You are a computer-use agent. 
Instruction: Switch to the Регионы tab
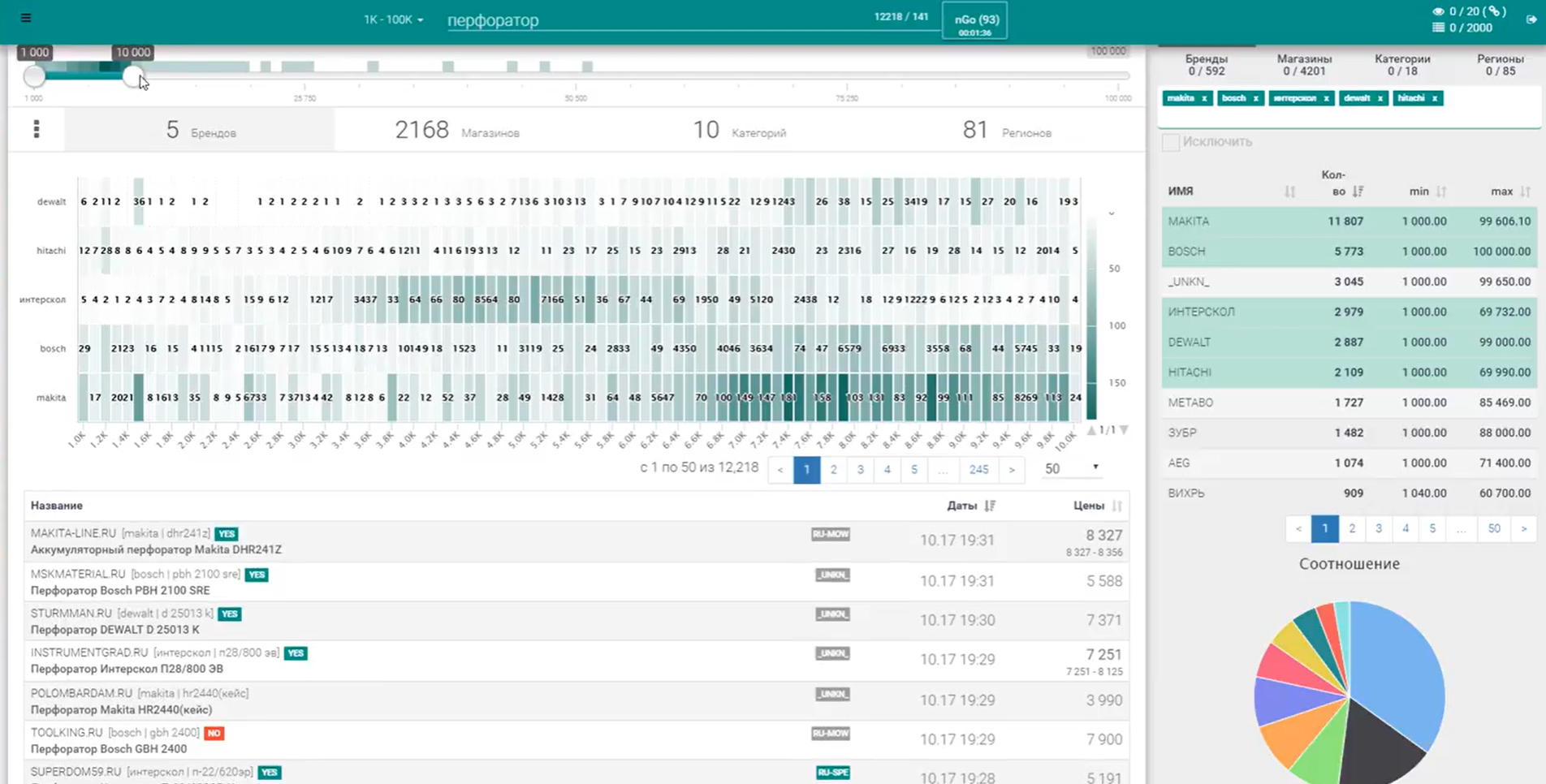tap(1500, 65)
